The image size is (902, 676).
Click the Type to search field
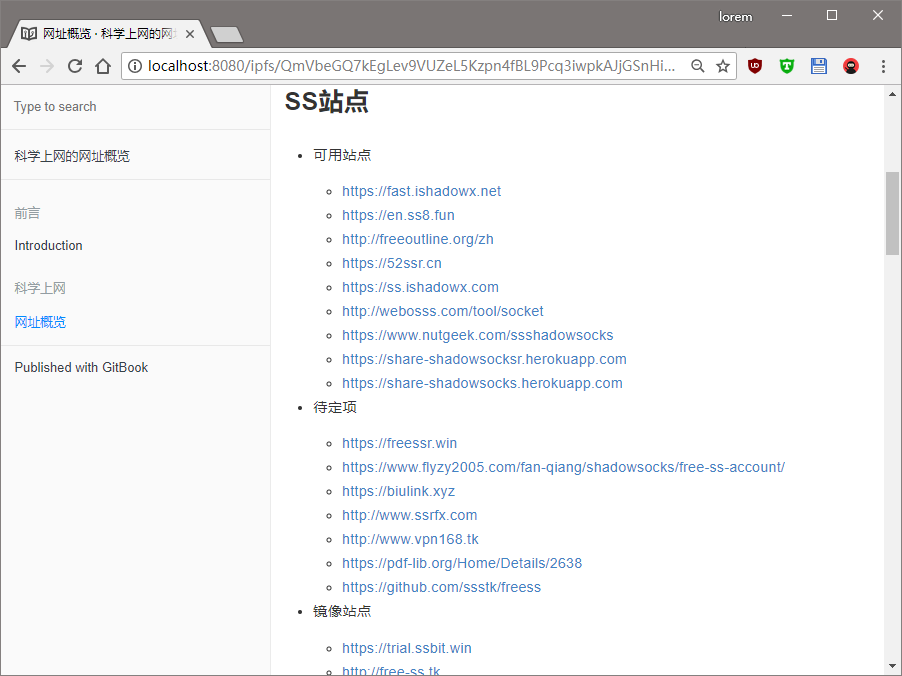[x=135, y=106]
